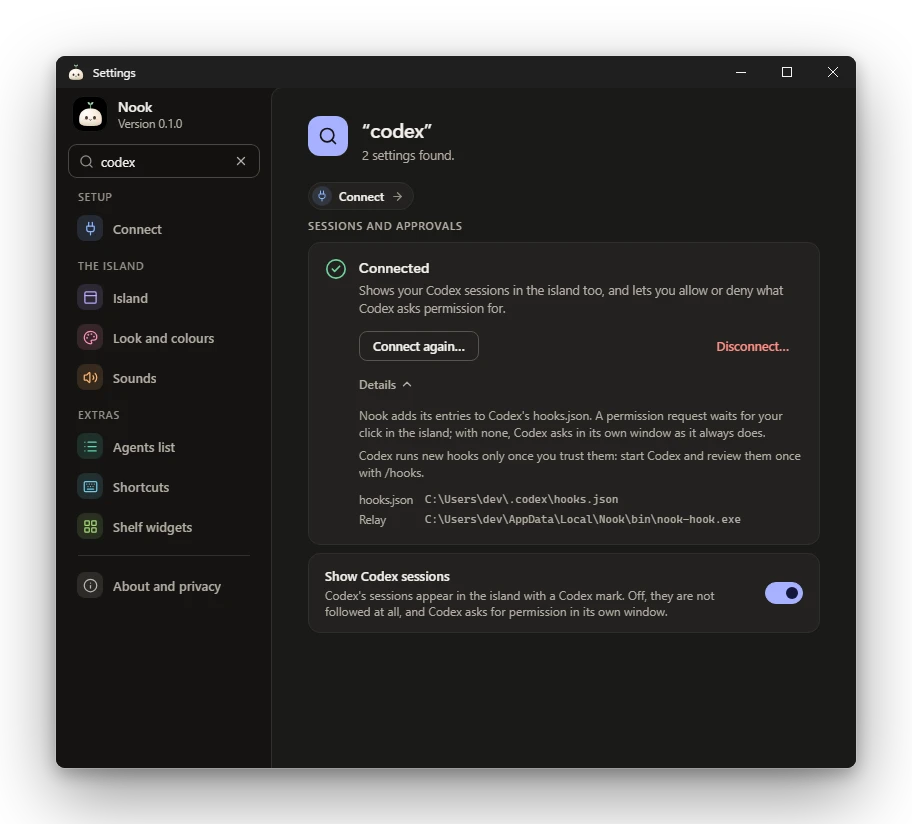912x824 pixels.
Task: Open Connect in the sidebar via its plug icon
Action: click(x=90, y=229)
